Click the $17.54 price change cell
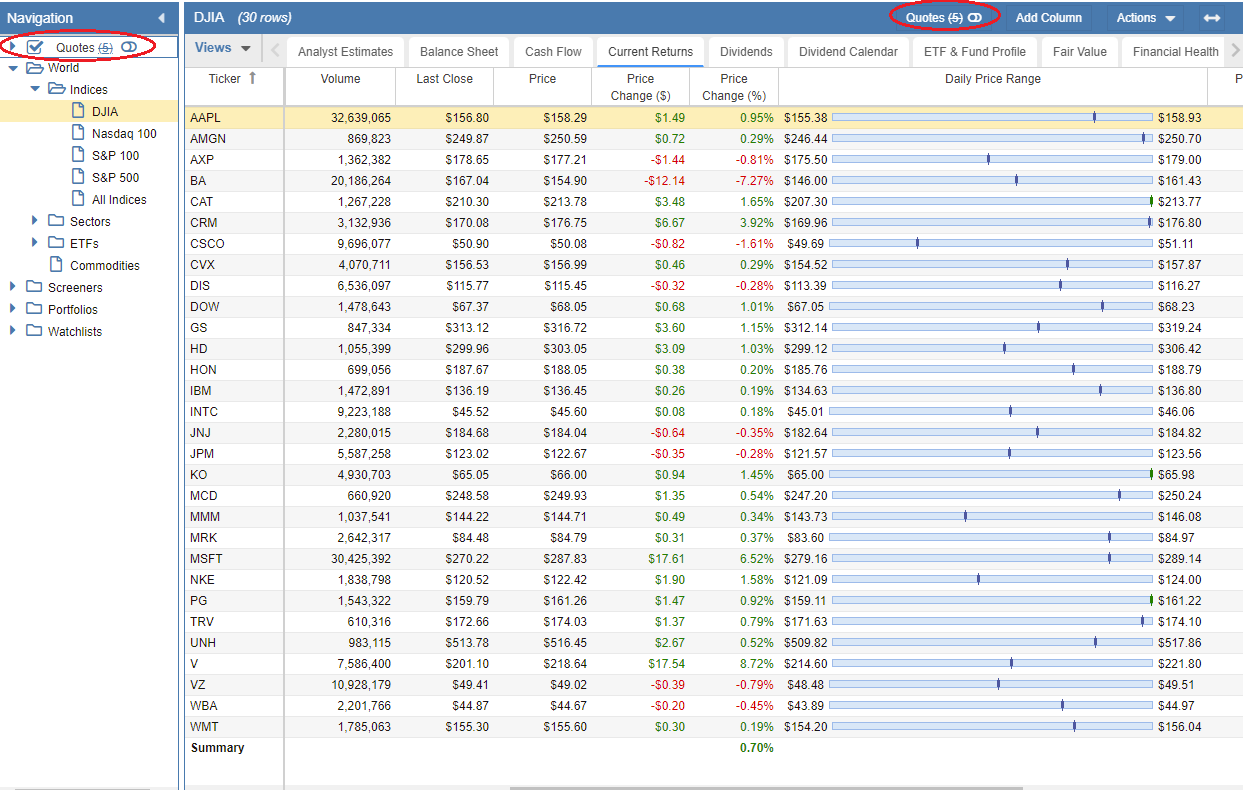Screen dimensions: 1243x790 [641, 663]
